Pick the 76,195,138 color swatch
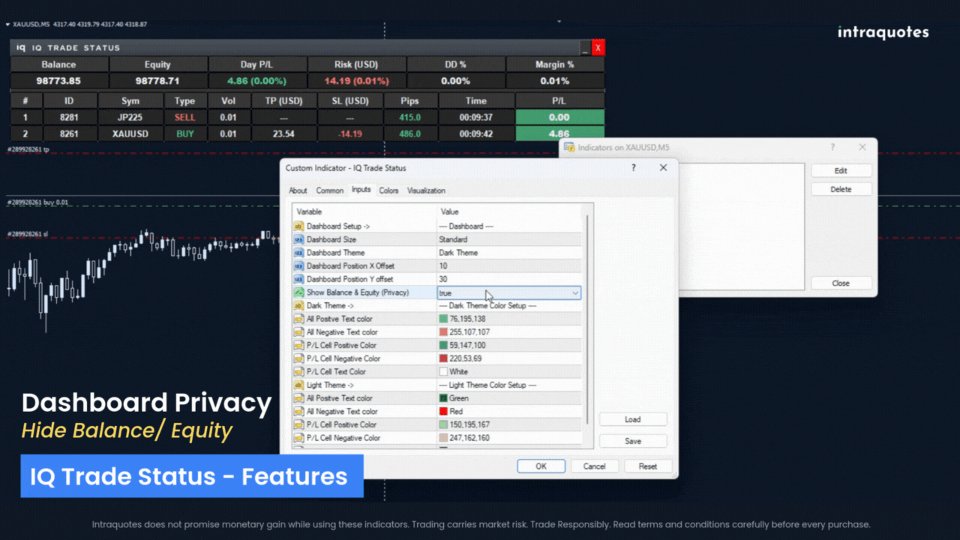Screen dimensions: 960x540 443,319
